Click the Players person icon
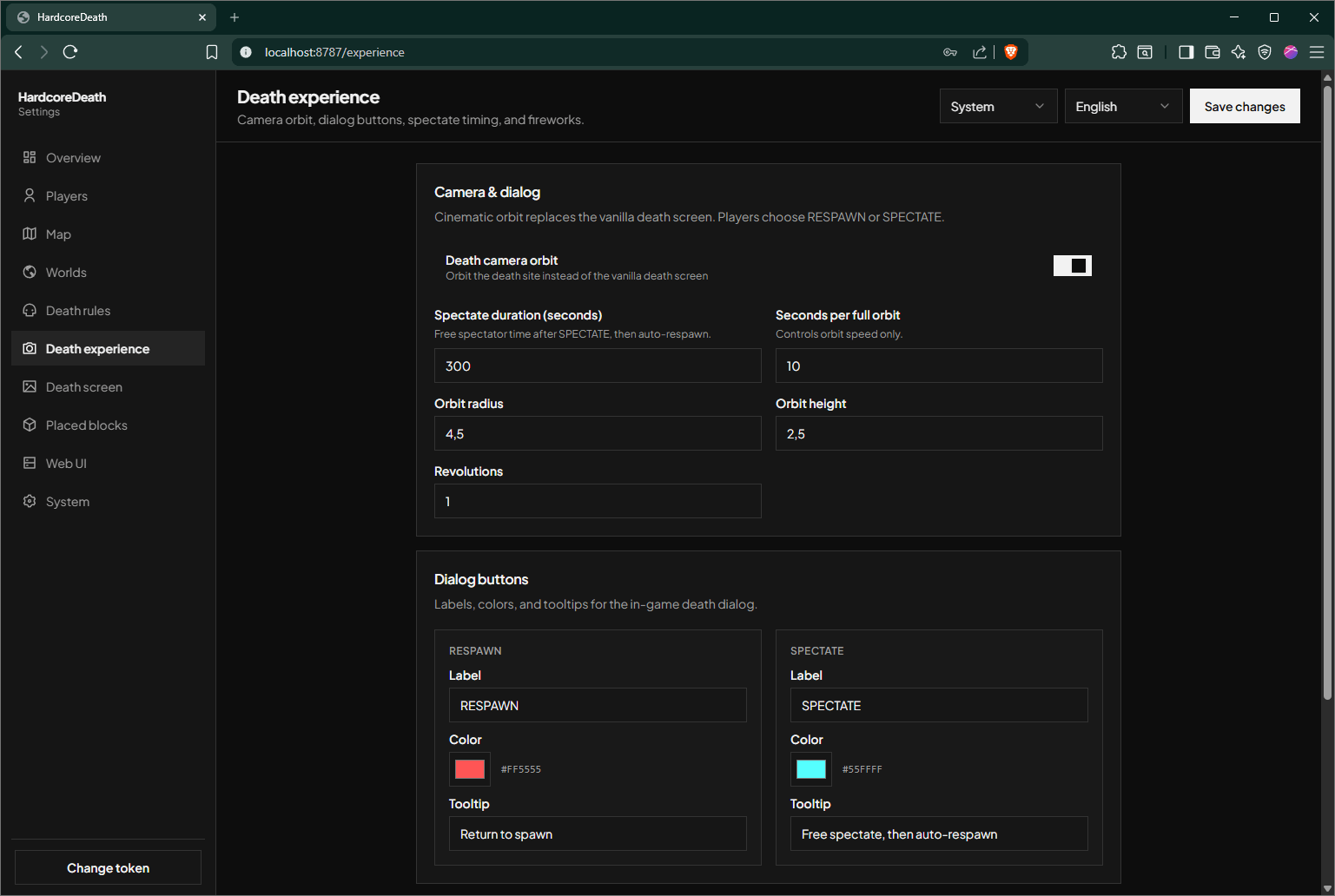 30,195
